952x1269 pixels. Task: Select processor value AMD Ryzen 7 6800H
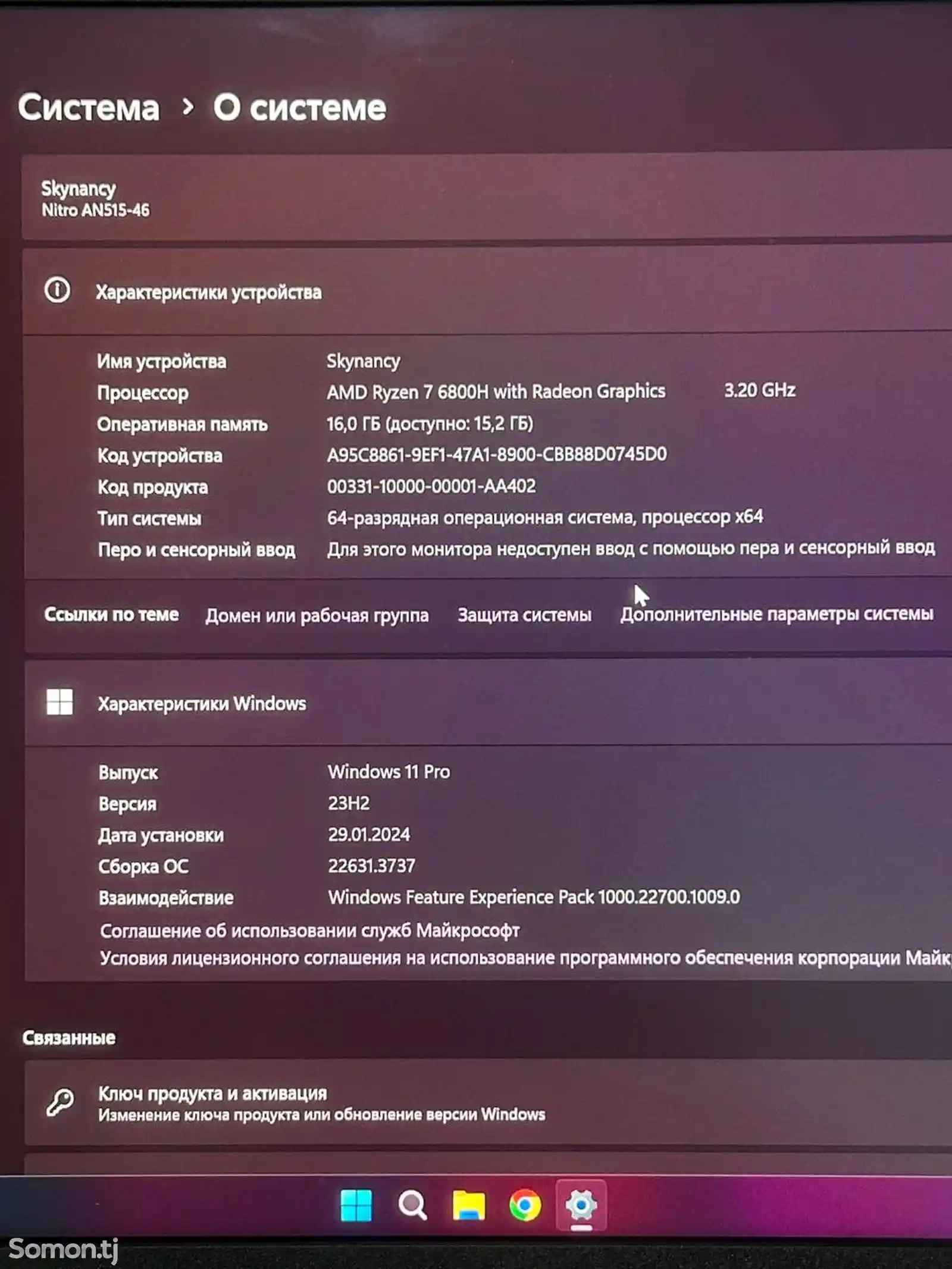tap(496, 391)
